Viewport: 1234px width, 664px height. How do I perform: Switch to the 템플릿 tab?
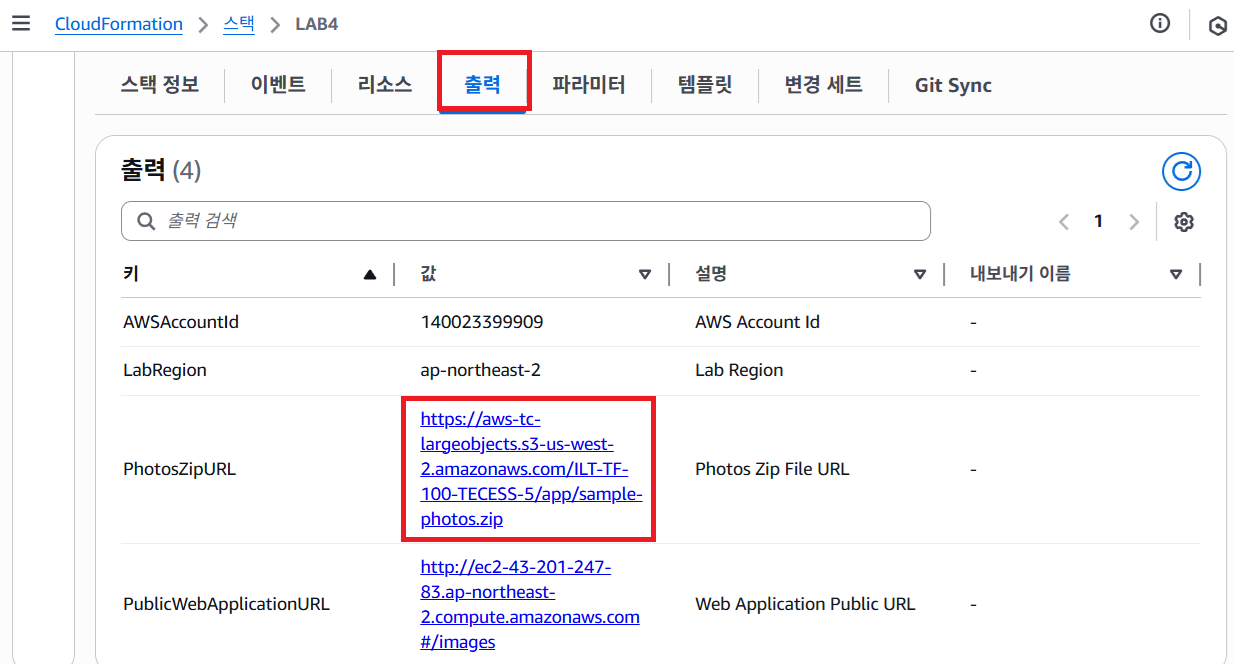click(705, 85)
